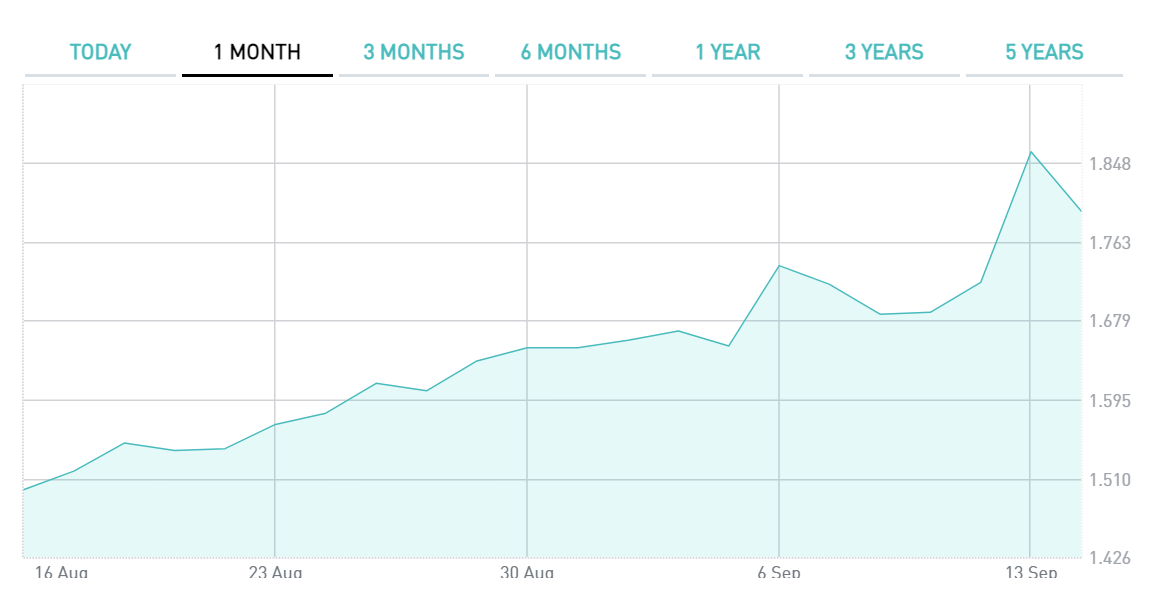Screen dimensions: 1153x612
Task: Click the chart line at 23 Aug
Action: [275, 425]
